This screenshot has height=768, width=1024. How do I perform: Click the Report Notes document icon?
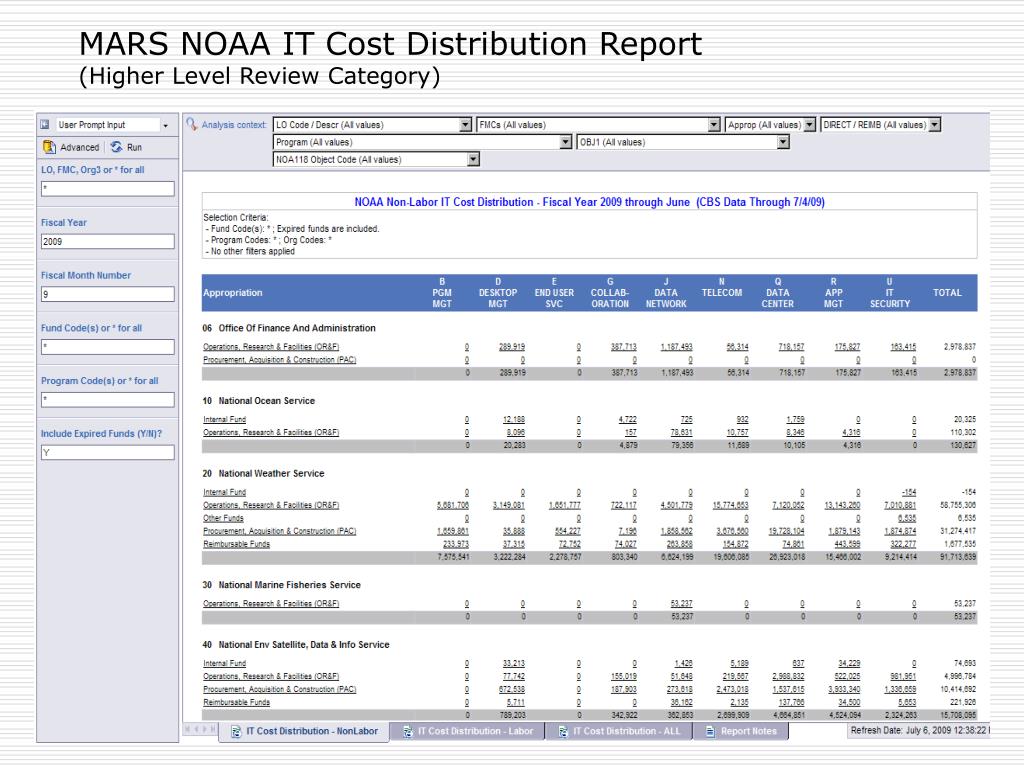711,731
